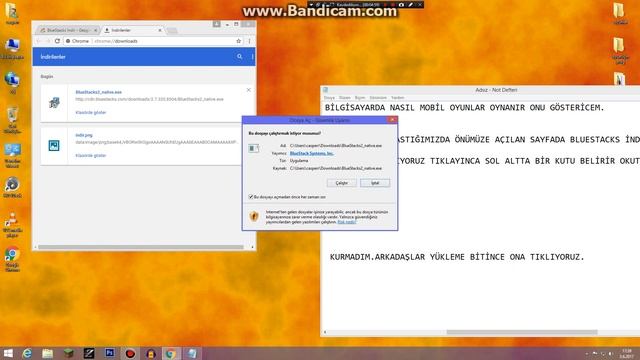Screen dimensions: 640x360
Task: Reload the Chrome downloads page
Action: coord(57,41)
